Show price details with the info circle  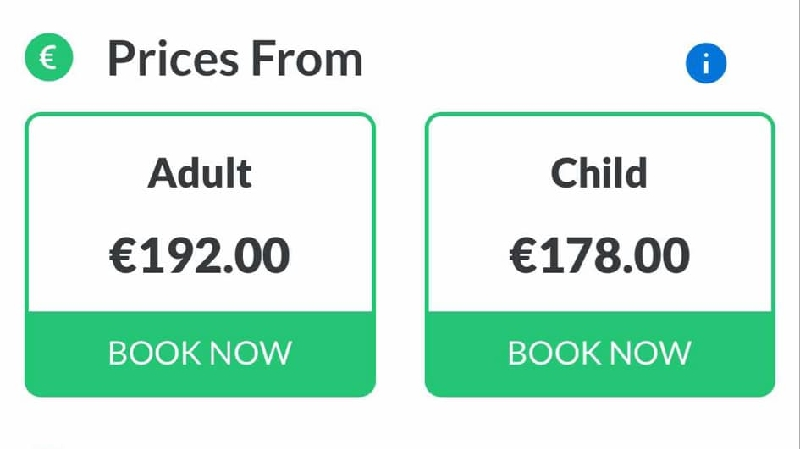pyautogui.click(x=706, y=63)
